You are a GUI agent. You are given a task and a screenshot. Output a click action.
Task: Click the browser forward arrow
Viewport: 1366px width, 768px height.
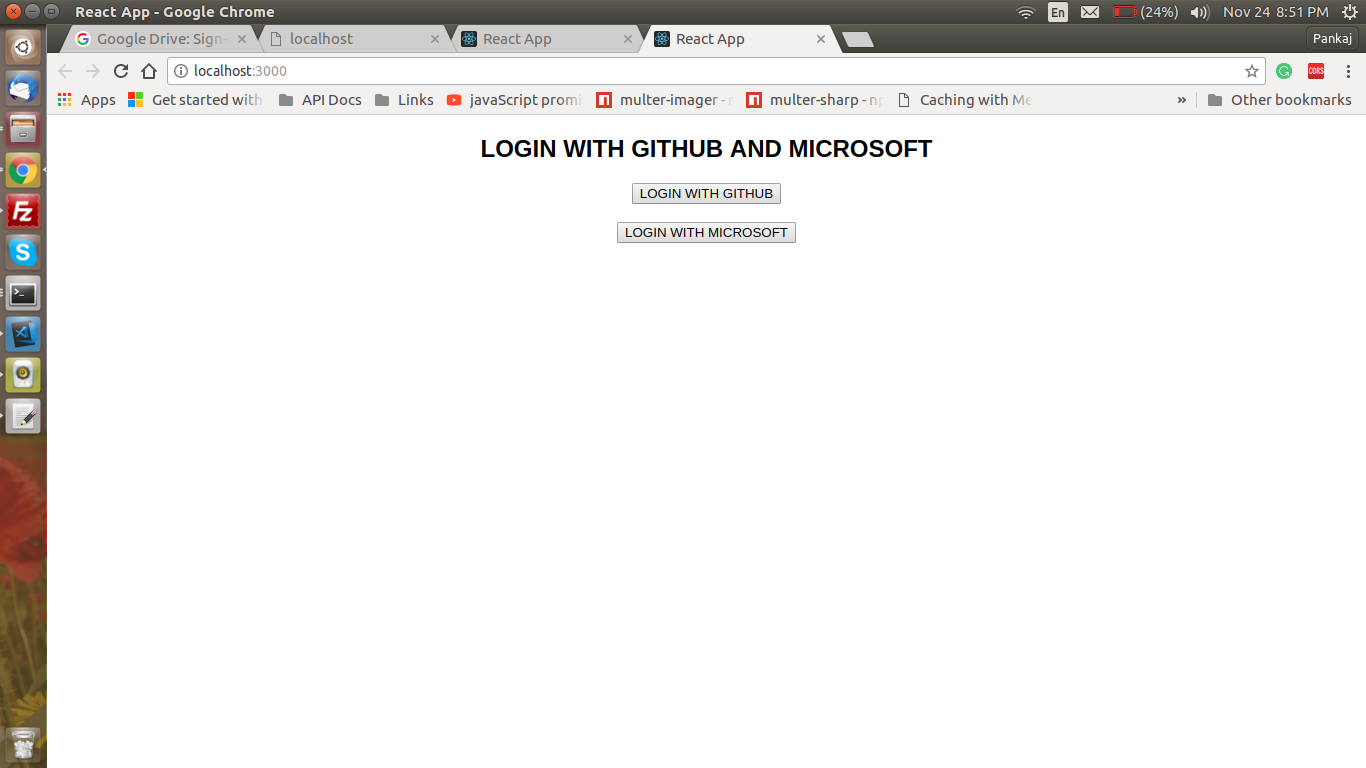click(x=93, y=71)
